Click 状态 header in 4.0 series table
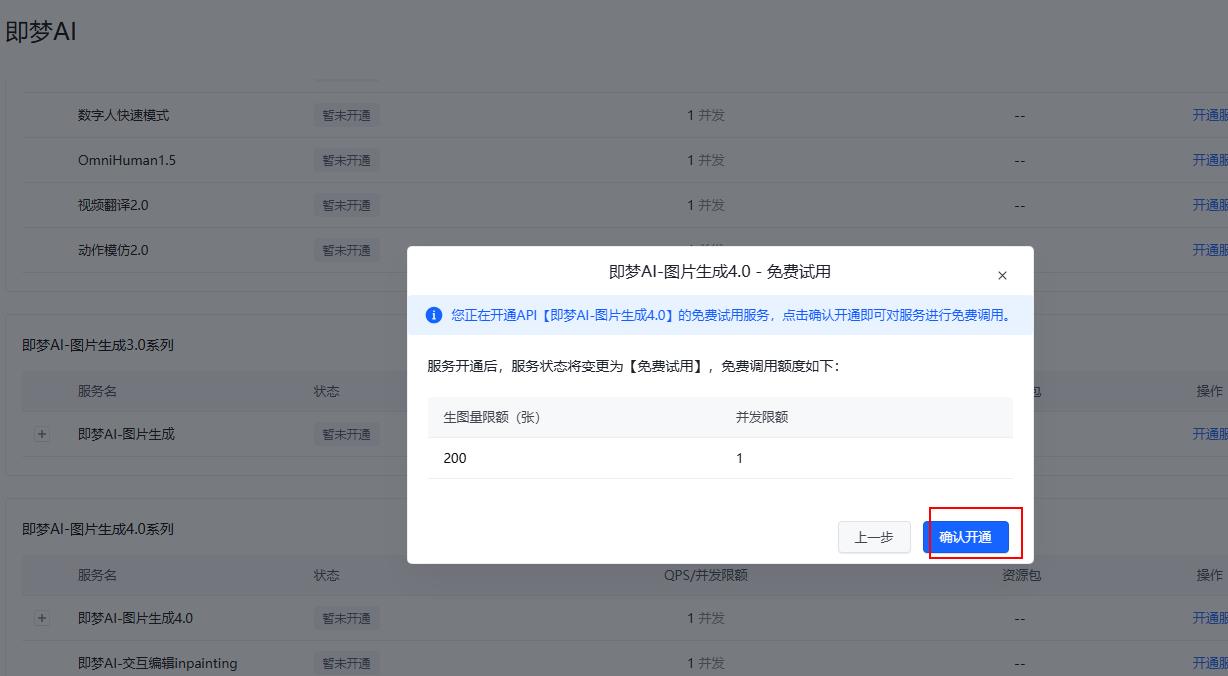This screenshot has width=1228, height=676. click(x=326, y=575)
